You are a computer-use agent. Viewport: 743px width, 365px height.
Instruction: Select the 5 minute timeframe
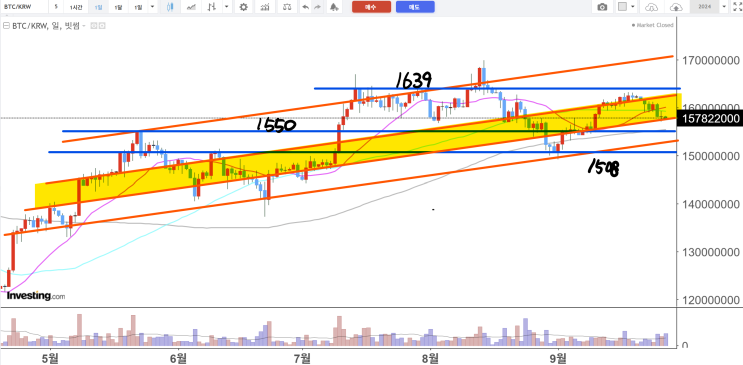[x=56, y=7]
